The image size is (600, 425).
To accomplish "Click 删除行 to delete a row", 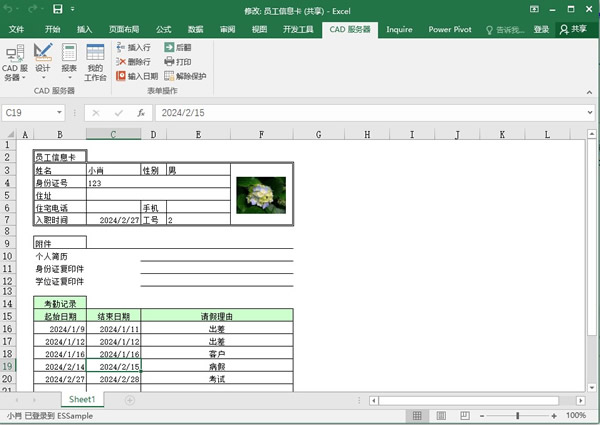I will (x=134, y=61).
